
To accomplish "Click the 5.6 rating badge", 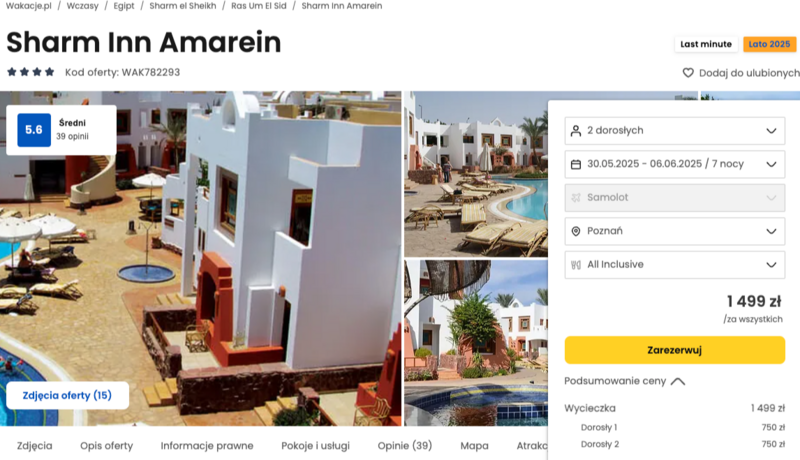I will coord(34,130).
